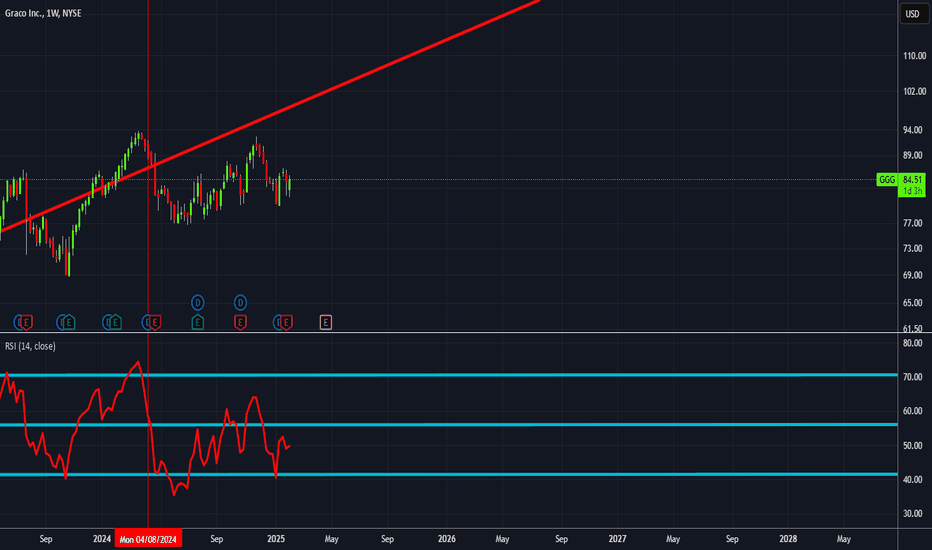This screenshot has width=932, height=550.
Task: Click the 2025 time axis label
Action: (x=276, y=539)
